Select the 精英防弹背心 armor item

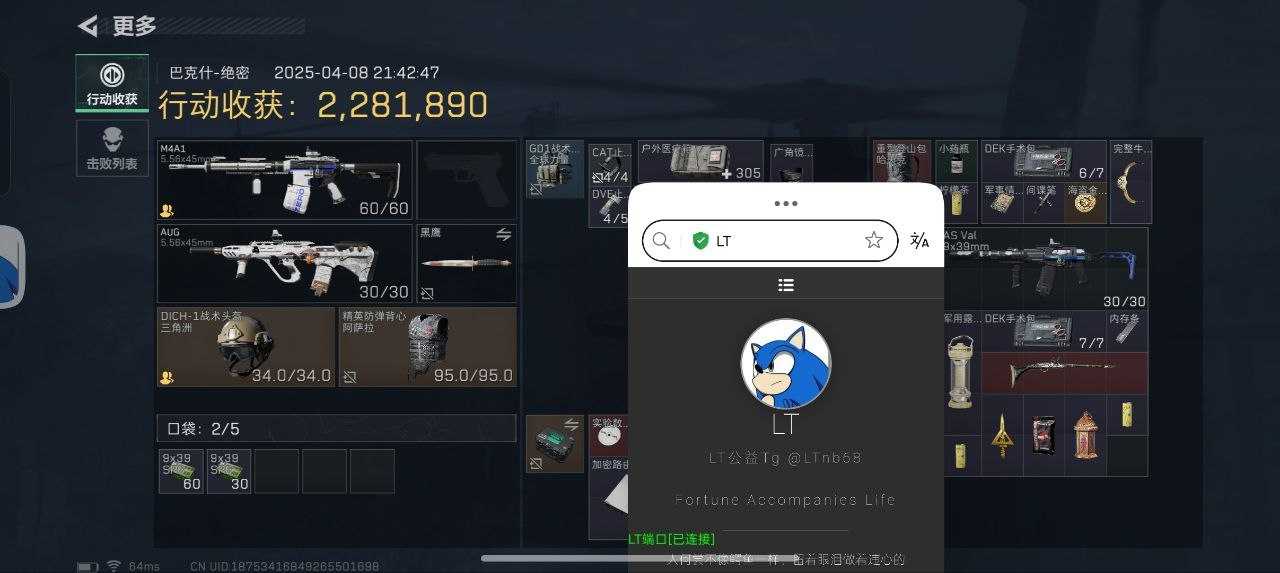coord(428,347)
